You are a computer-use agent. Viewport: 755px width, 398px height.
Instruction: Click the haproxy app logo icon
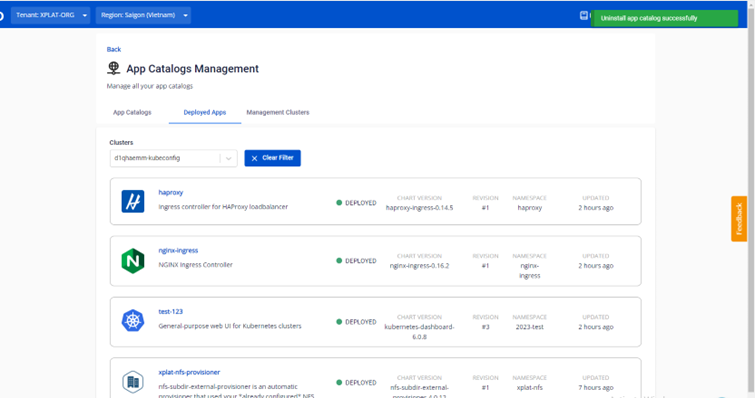(133, 201)
